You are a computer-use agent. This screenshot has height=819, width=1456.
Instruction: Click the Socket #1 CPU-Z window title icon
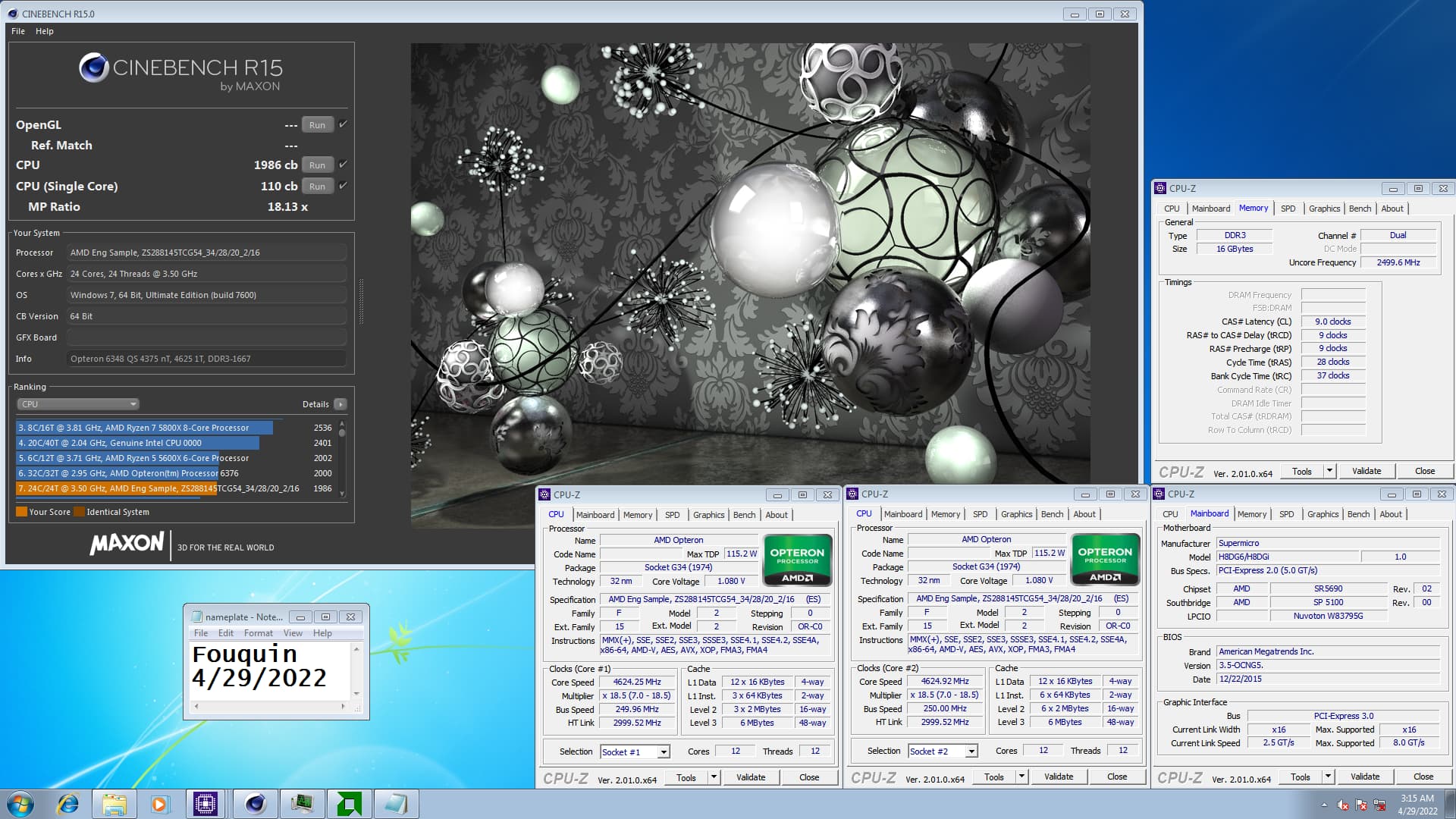point(544,494)
